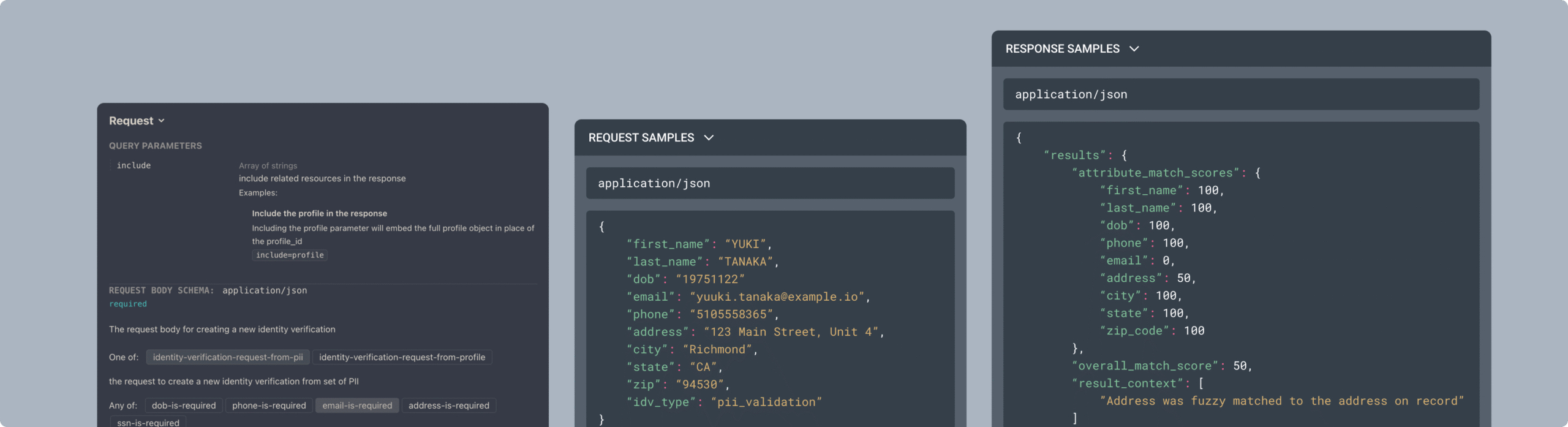Click the include query parameter name
This screenshot has height=427, width=1568.
[x=134, y=165]
